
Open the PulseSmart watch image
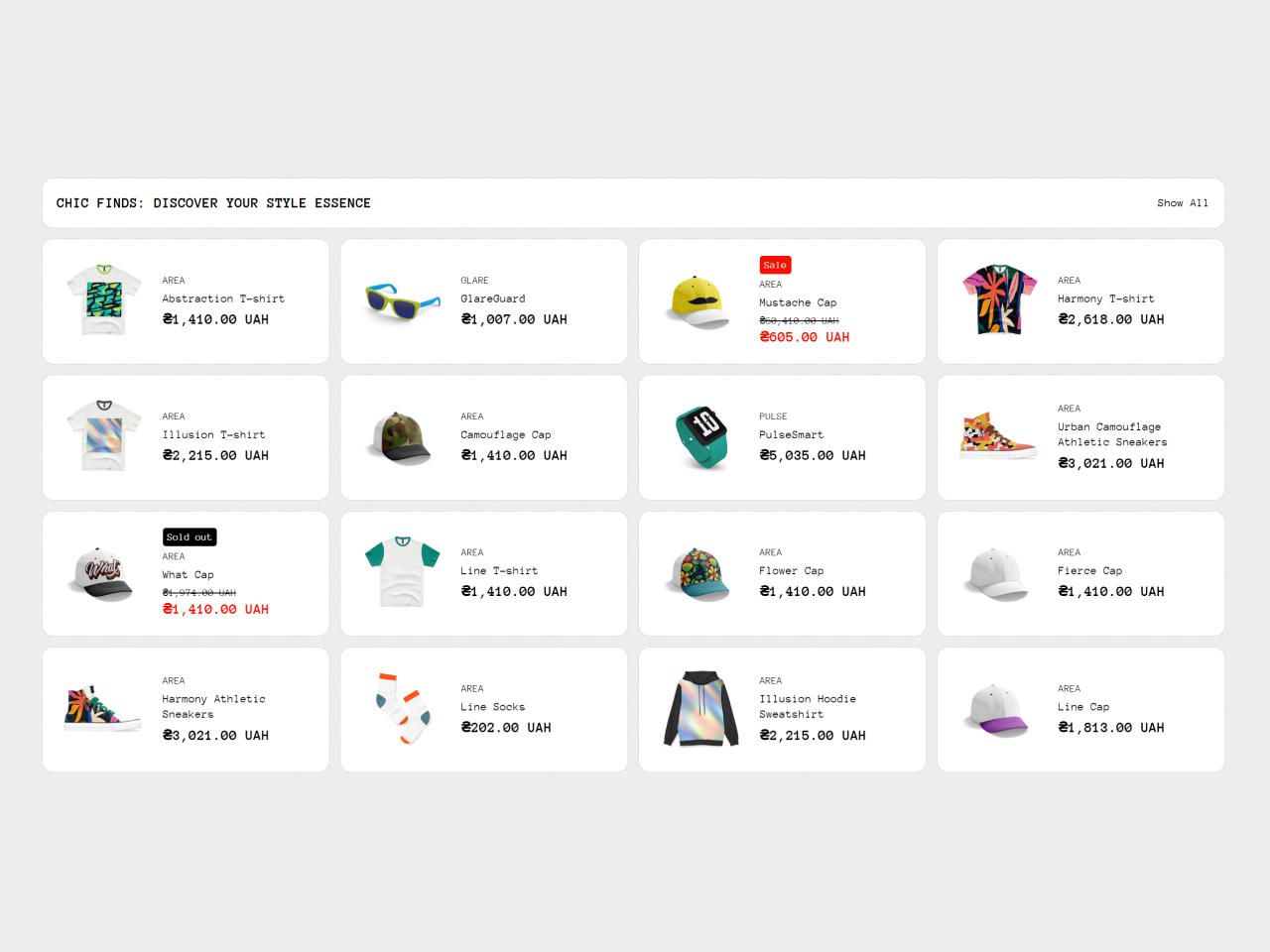pos(700,437)
